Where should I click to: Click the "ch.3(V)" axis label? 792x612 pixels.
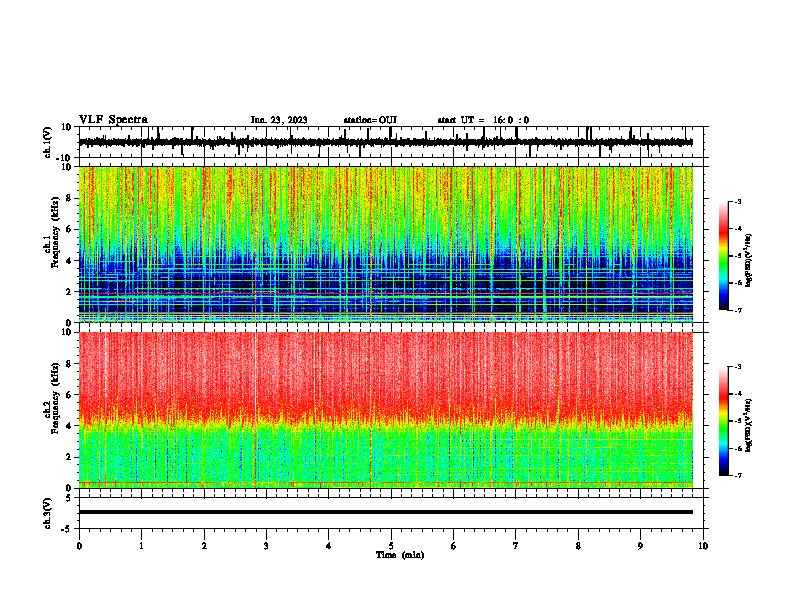pos(47,513)
